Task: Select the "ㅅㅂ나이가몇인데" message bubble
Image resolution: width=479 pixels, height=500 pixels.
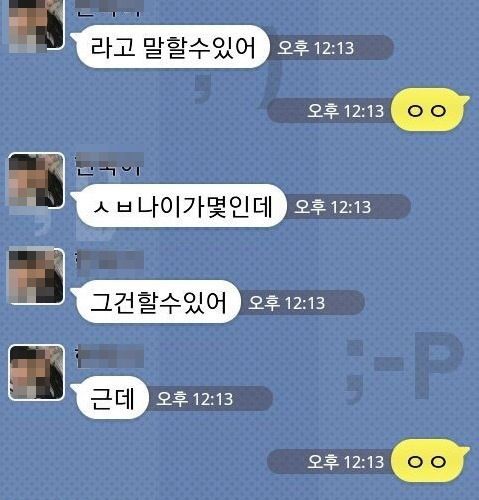Action: point(180,206)
